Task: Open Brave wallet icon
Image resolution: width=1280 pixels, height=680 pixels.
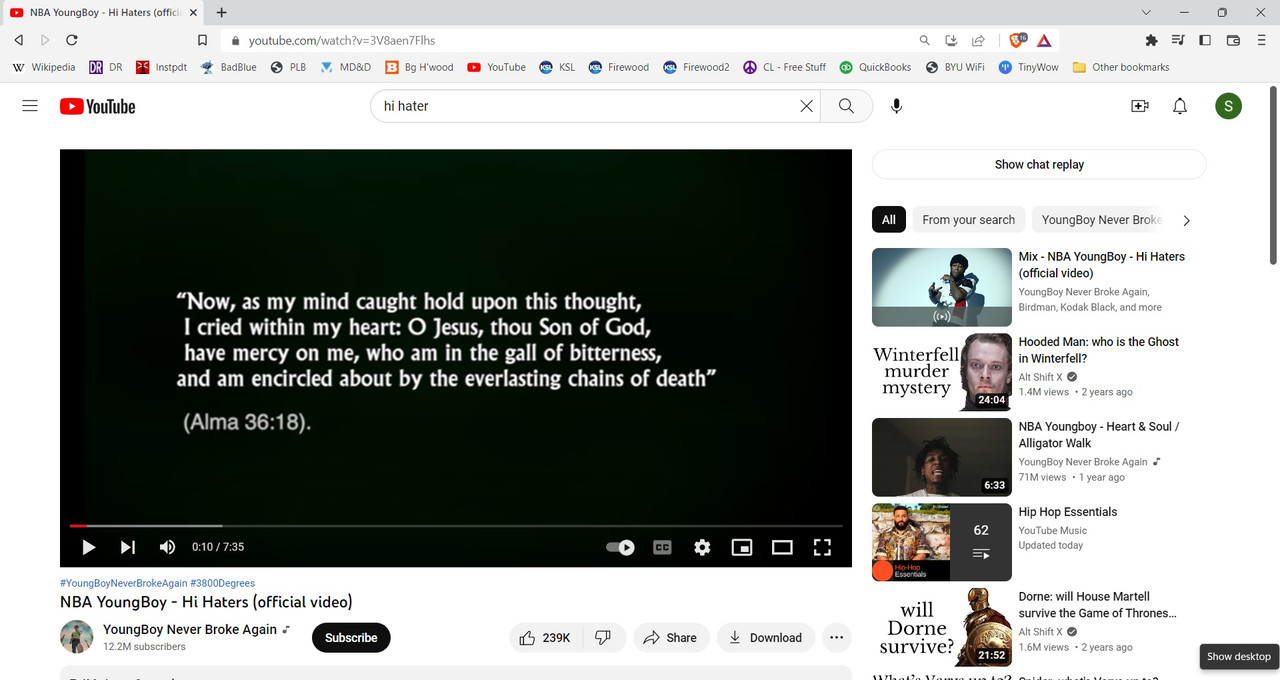Action: click(1233, 40)
